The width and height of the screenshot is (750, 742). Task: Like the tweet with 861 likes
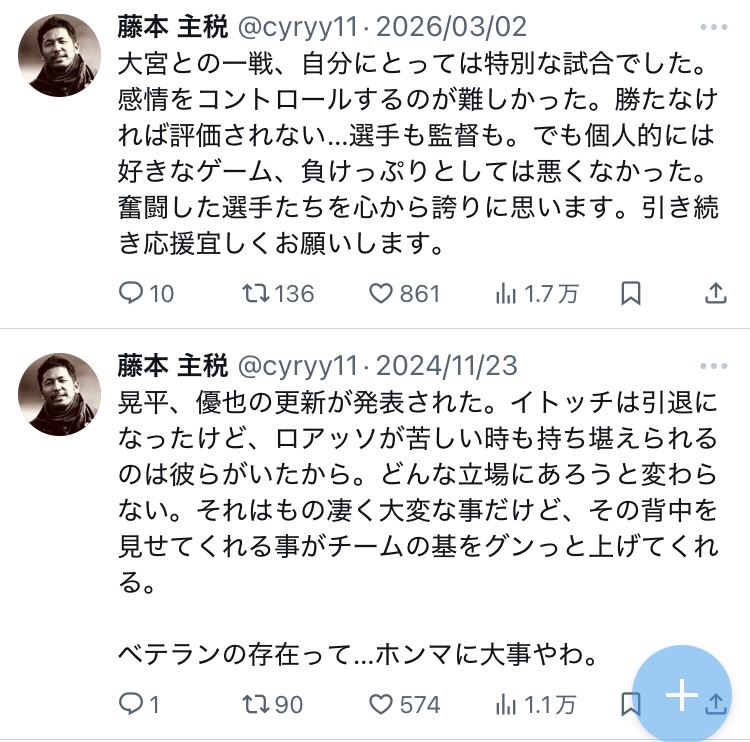coord(380,293)
